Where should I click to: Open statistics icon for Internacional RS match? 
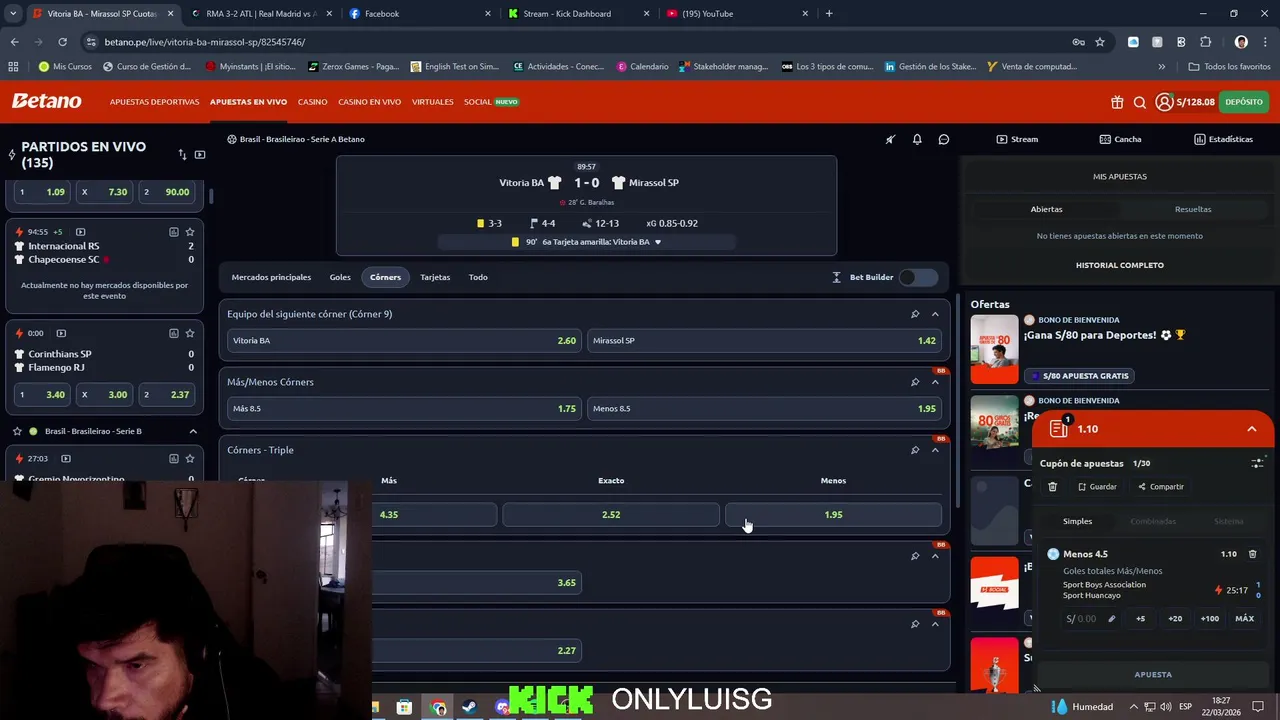coord(174,232)
